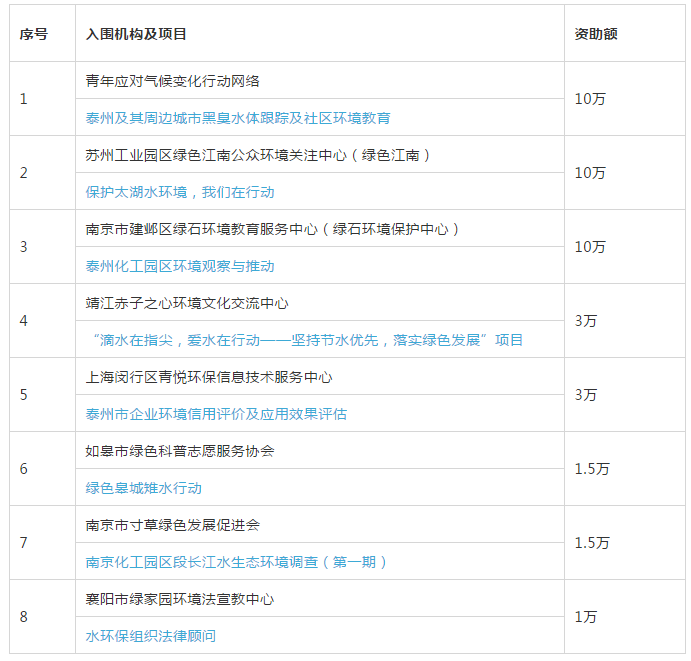Open link 泰州化工园区环境观察与推动
The image size is (691, 661).
180,266
